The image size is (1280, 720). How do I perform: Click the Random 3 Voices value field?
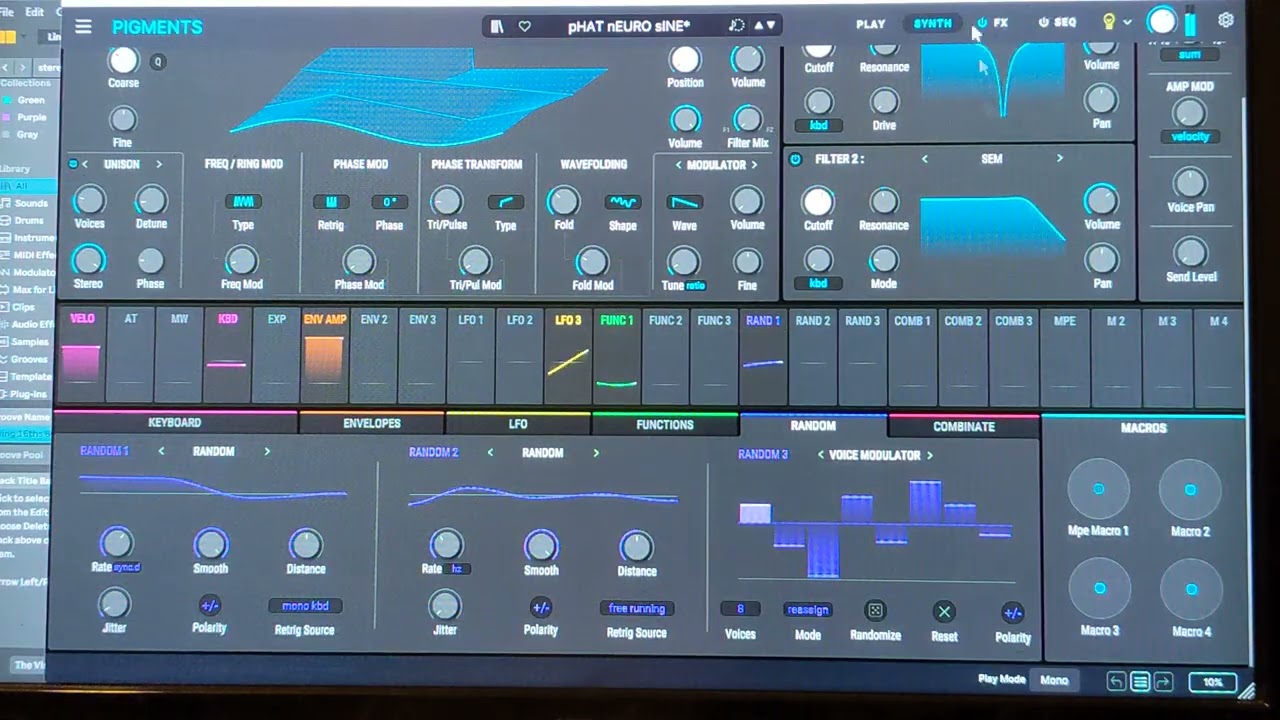740,610
